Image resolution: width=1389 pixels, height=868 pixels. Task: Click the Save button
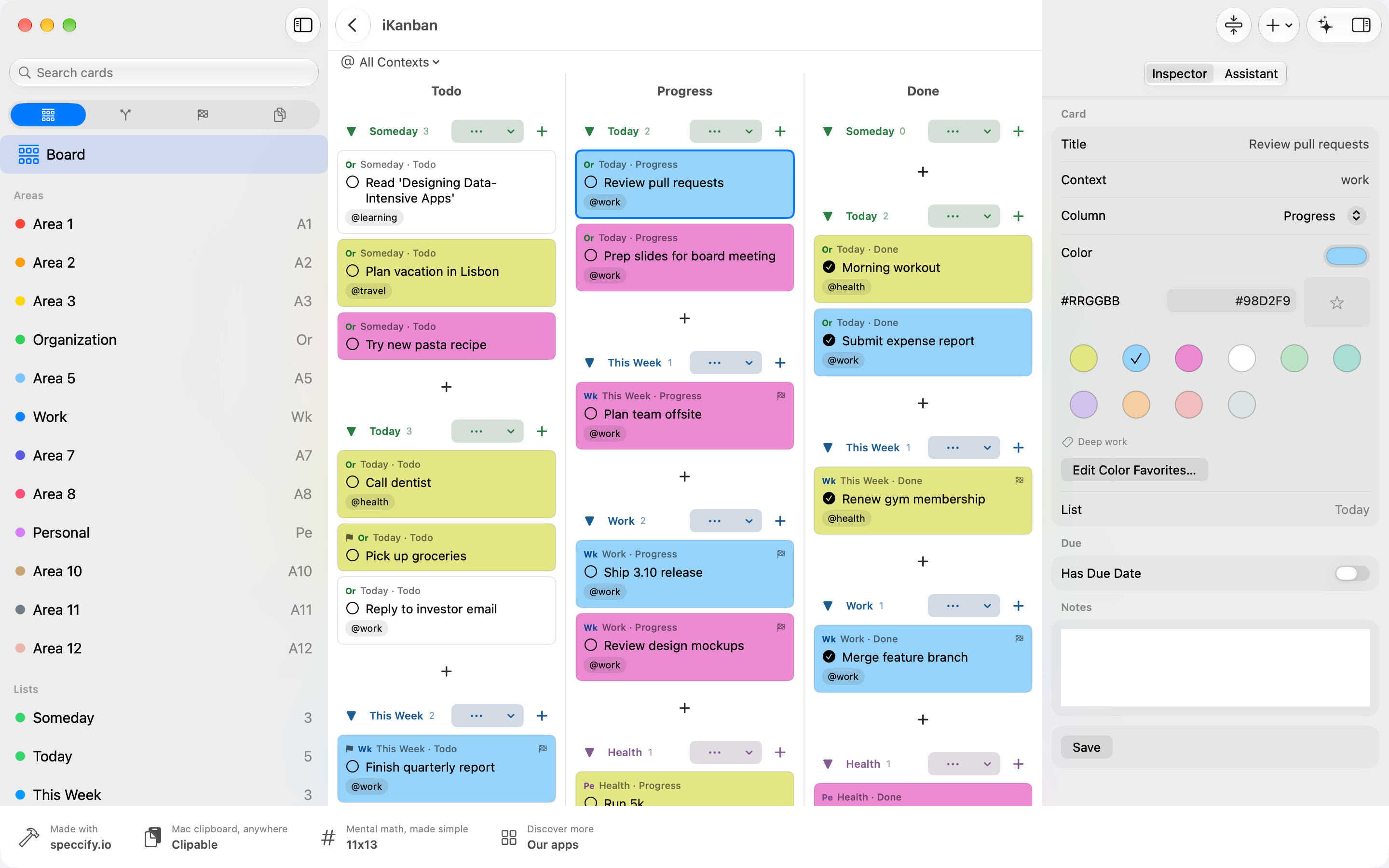coord(1086,747)
